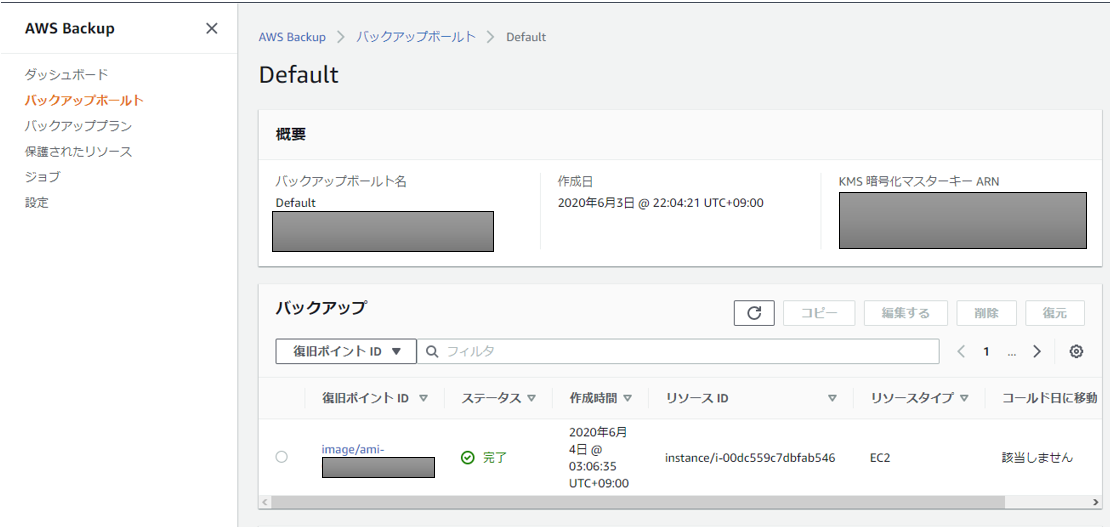Click the 03:06:35 creation time cell
The height and width of the screenshot is (527, 1110).
click(599, 457)
